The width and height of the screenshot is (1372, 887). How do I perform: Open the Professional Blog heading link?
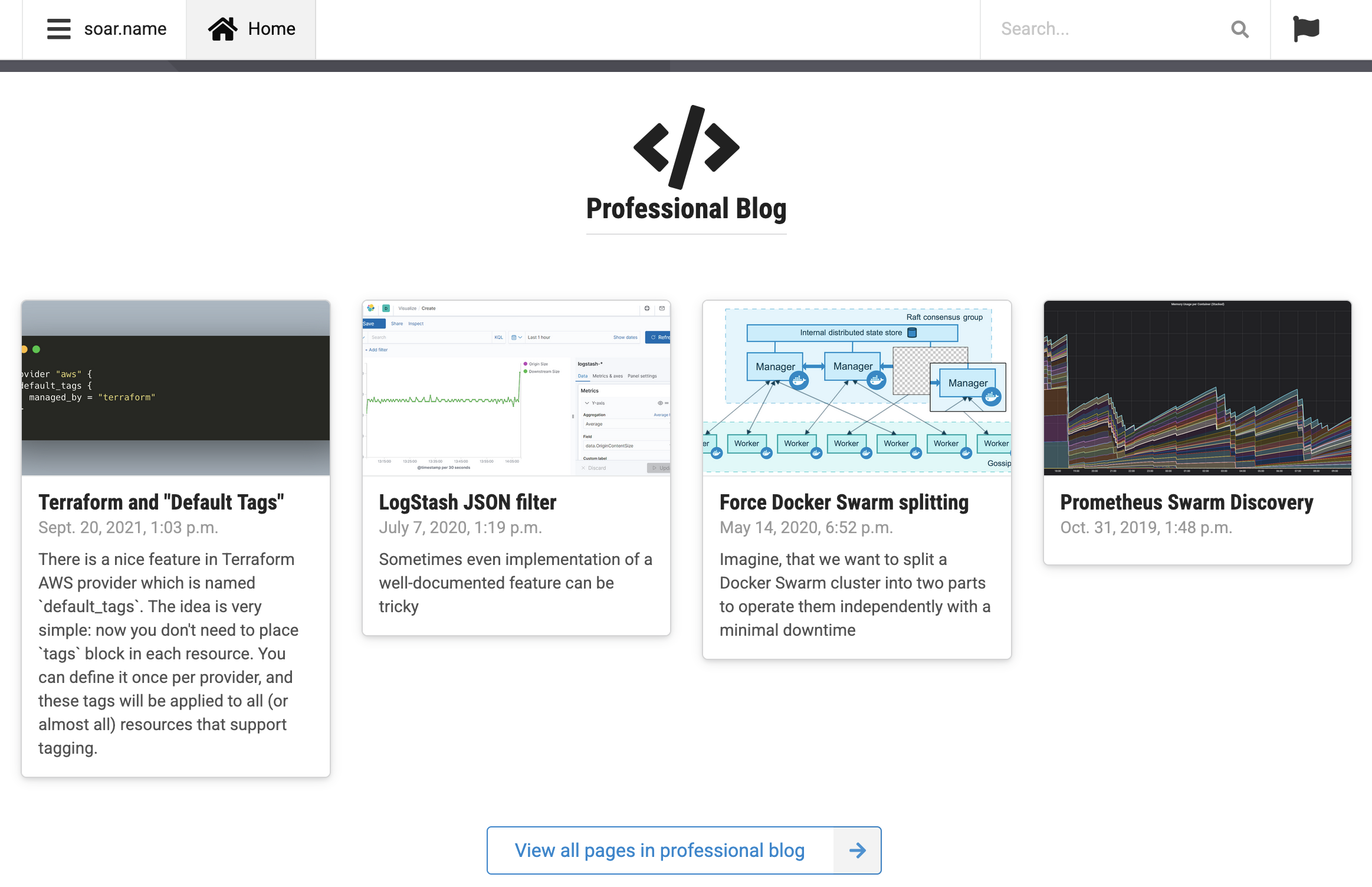[686, 209]
